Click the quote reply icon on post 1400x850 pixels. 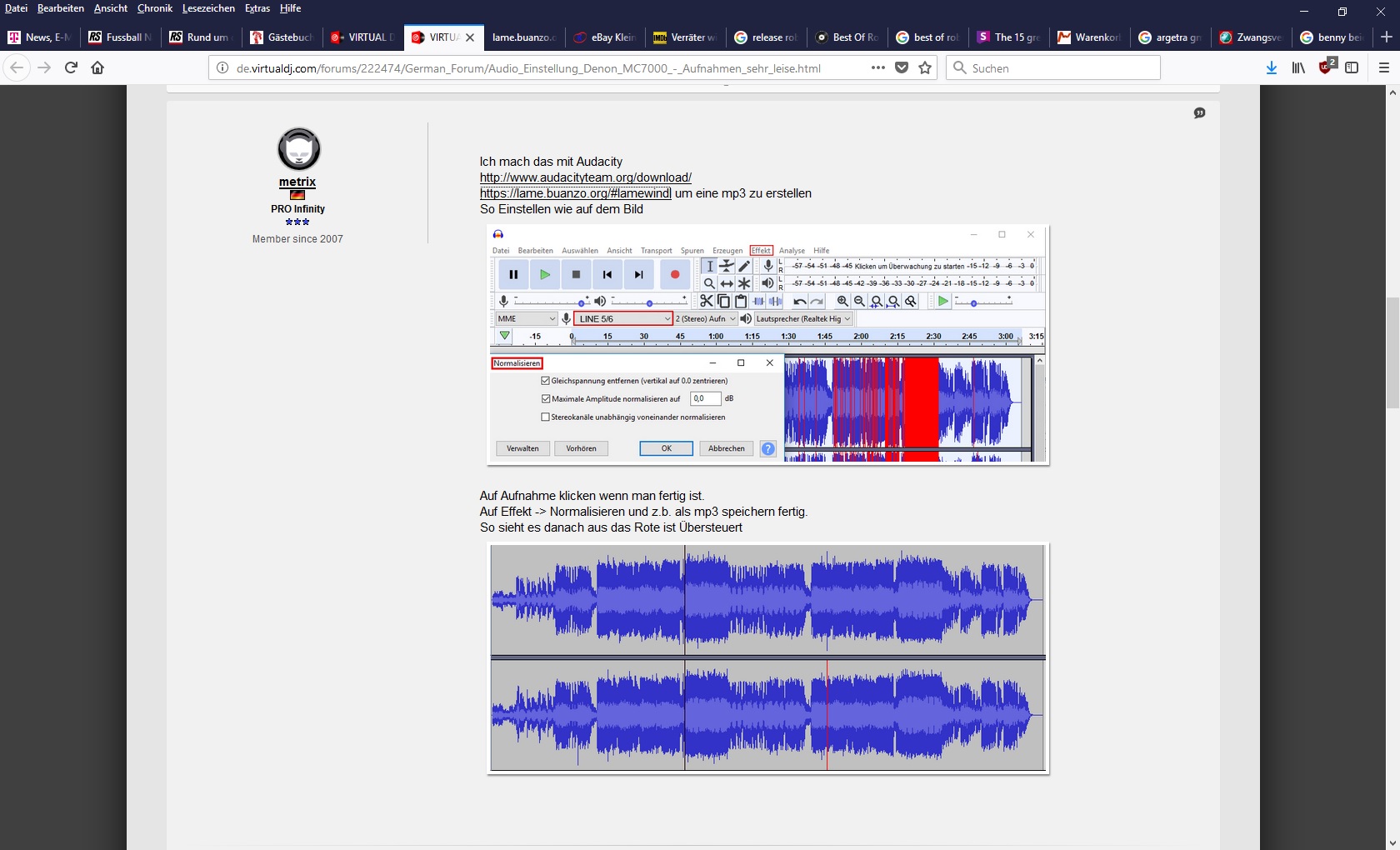point(1199,112)
